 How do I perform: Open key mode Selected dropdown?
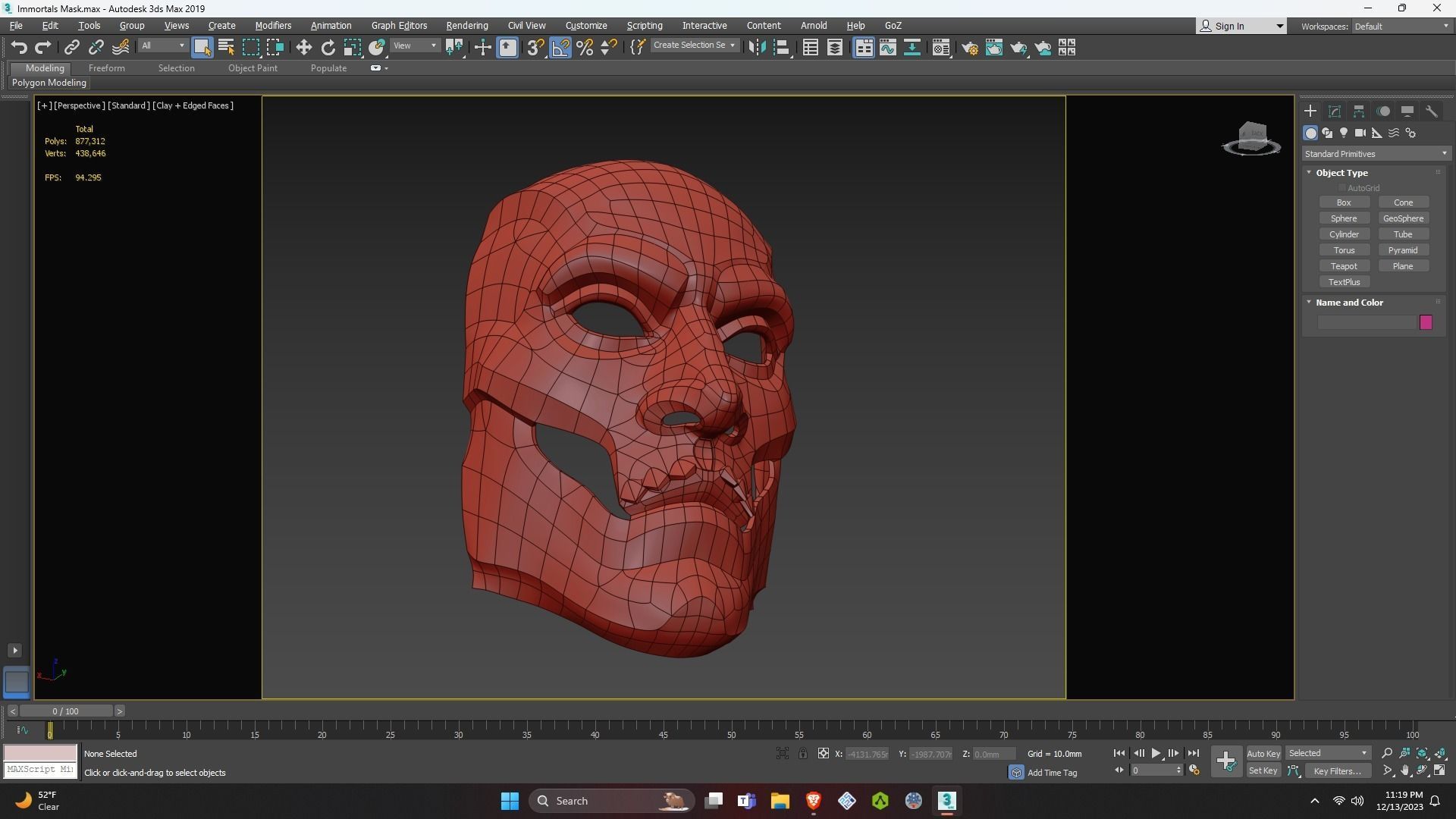pos(1328,754)
